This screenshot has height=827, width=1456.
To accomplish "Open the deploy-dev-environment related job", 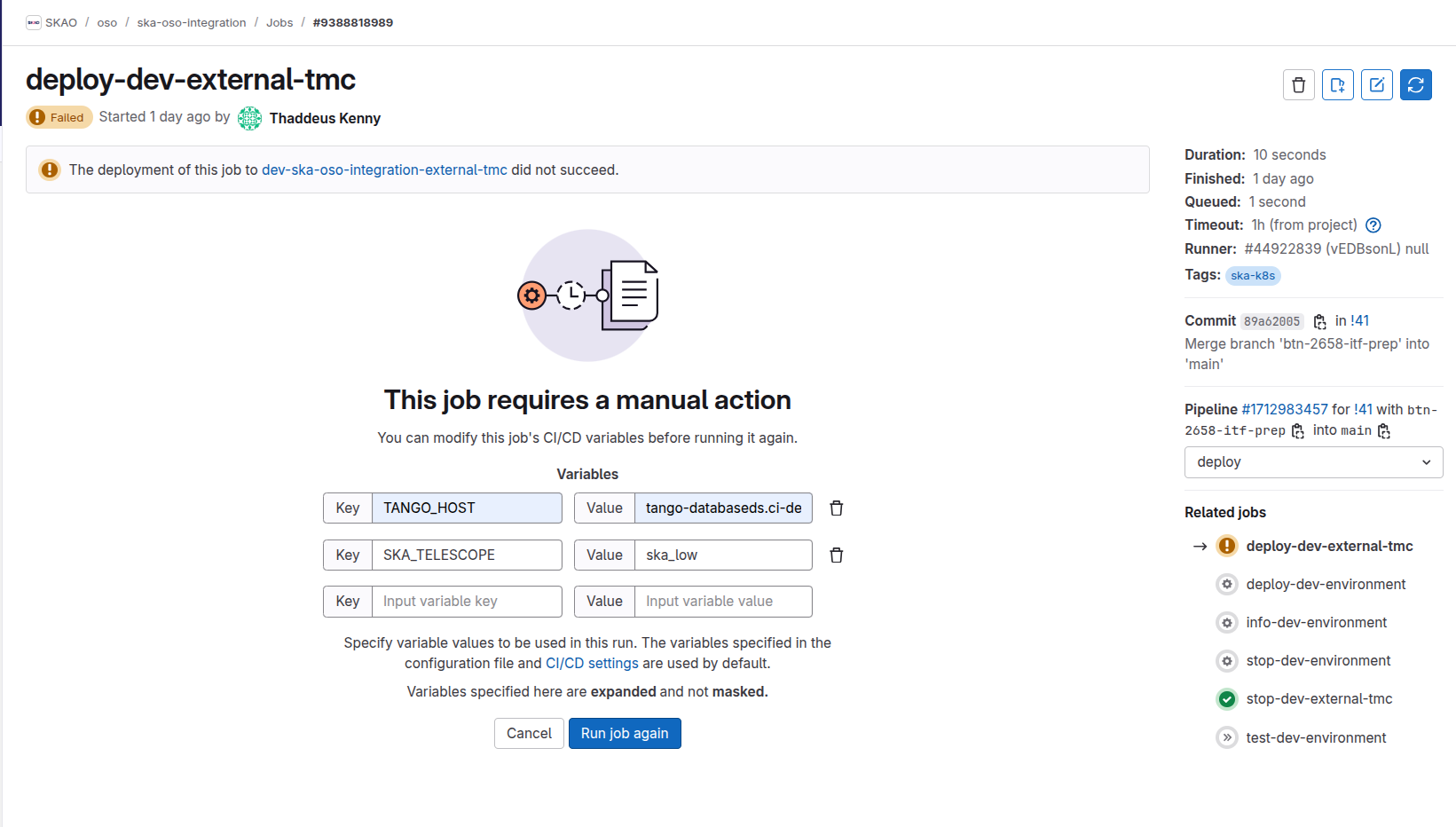I will (x=1326, y=585).
